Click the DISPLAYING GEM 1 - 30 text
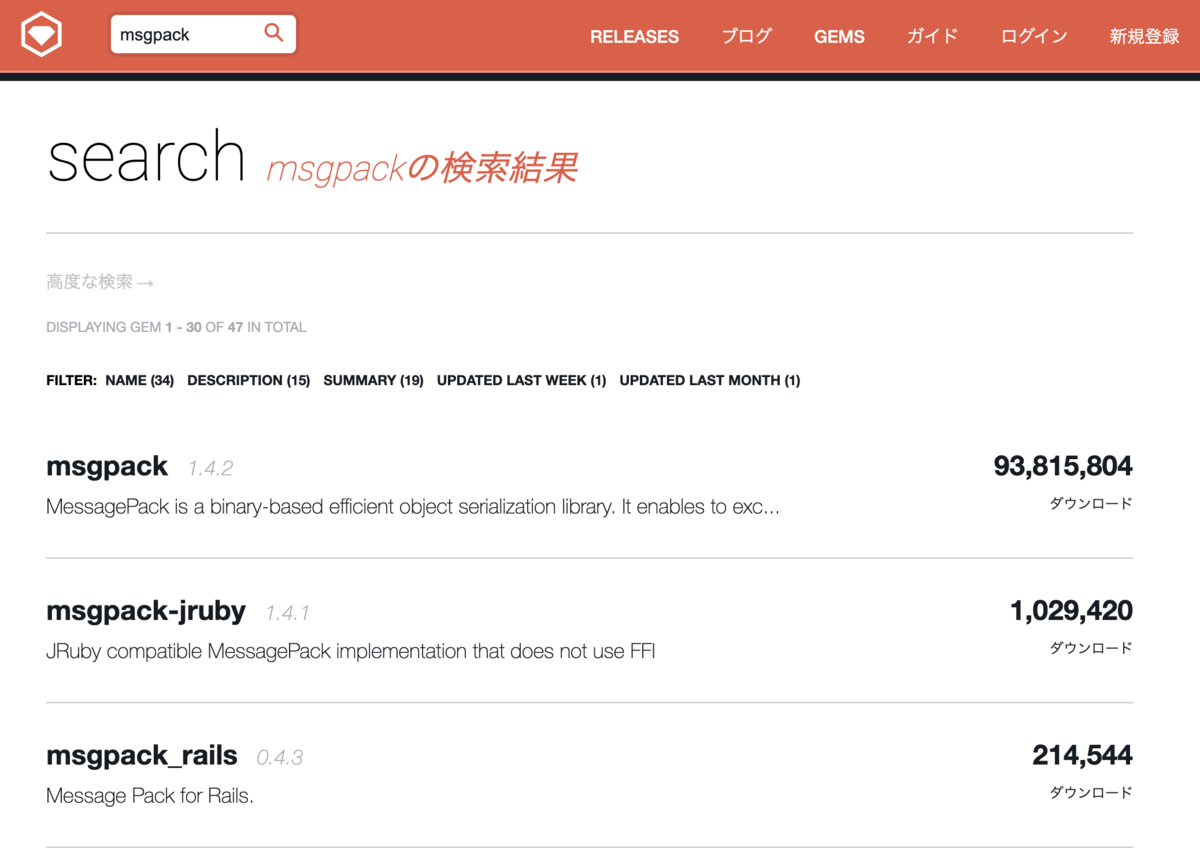Screen dimensions: 1200x864 point(176,327)
